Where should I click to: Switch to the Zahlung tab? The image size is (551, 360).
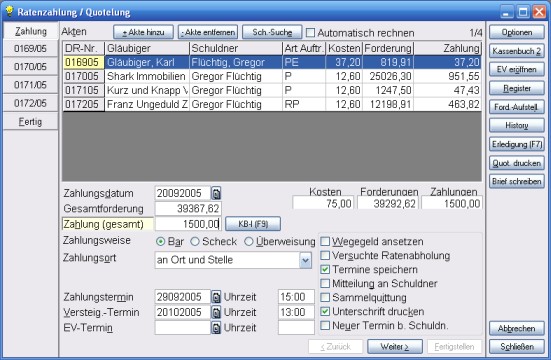31,31
